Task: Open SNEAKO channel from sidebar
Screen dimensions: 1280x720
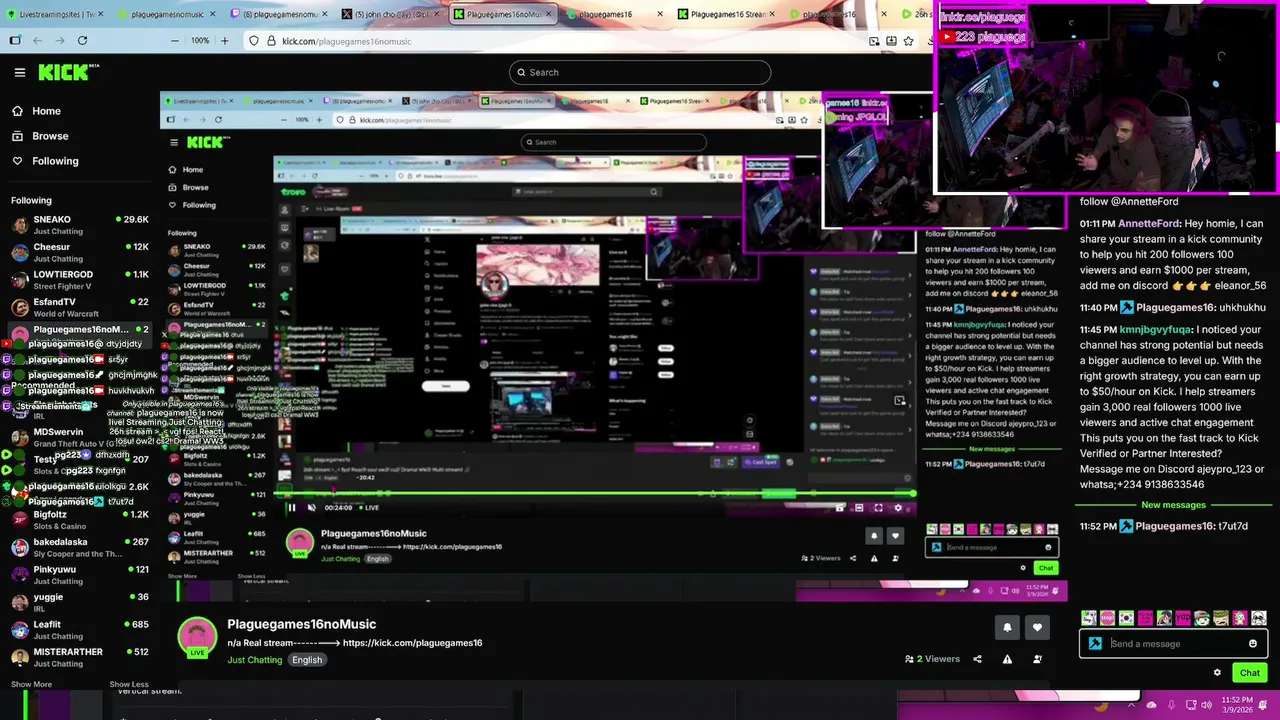Action: 80,225
